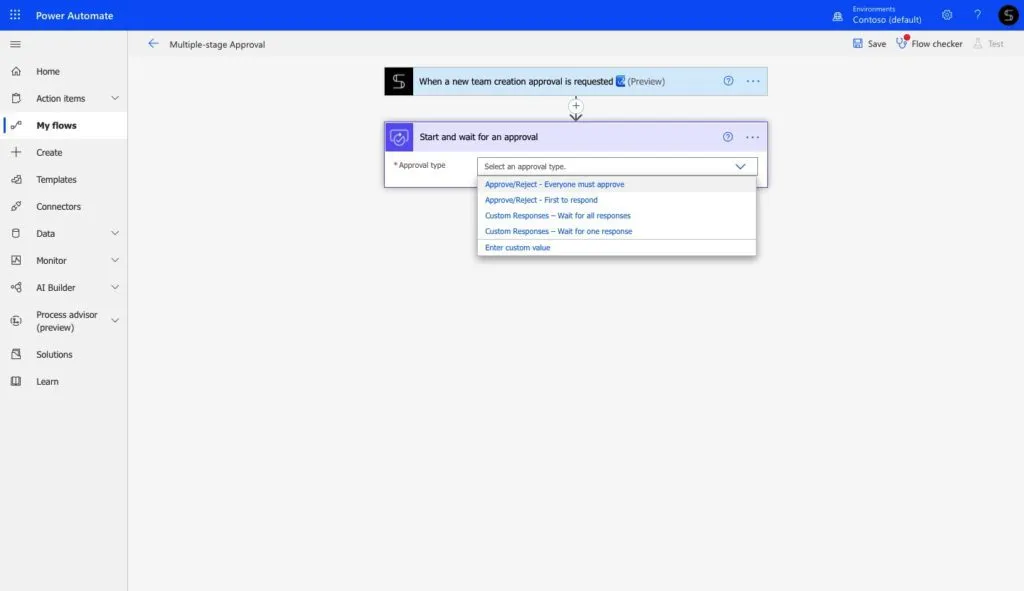Click the Start and wait for an approval title

[x=479, y=136]
